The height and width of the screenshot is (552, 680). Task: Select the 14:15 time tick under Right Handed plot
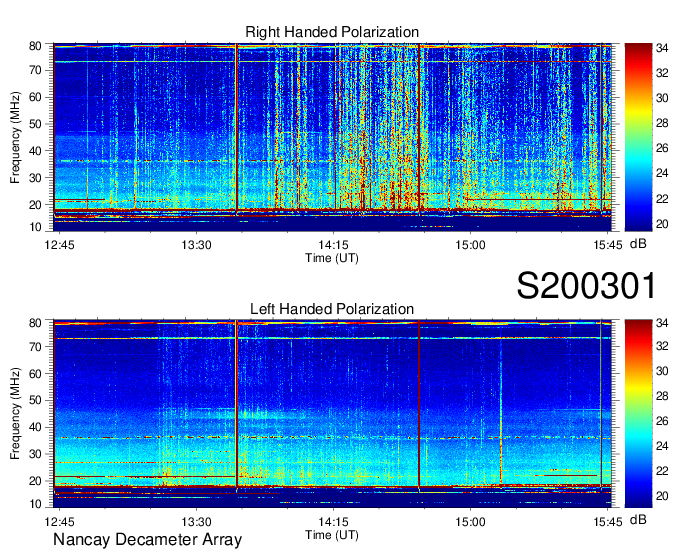click(333, 245)
